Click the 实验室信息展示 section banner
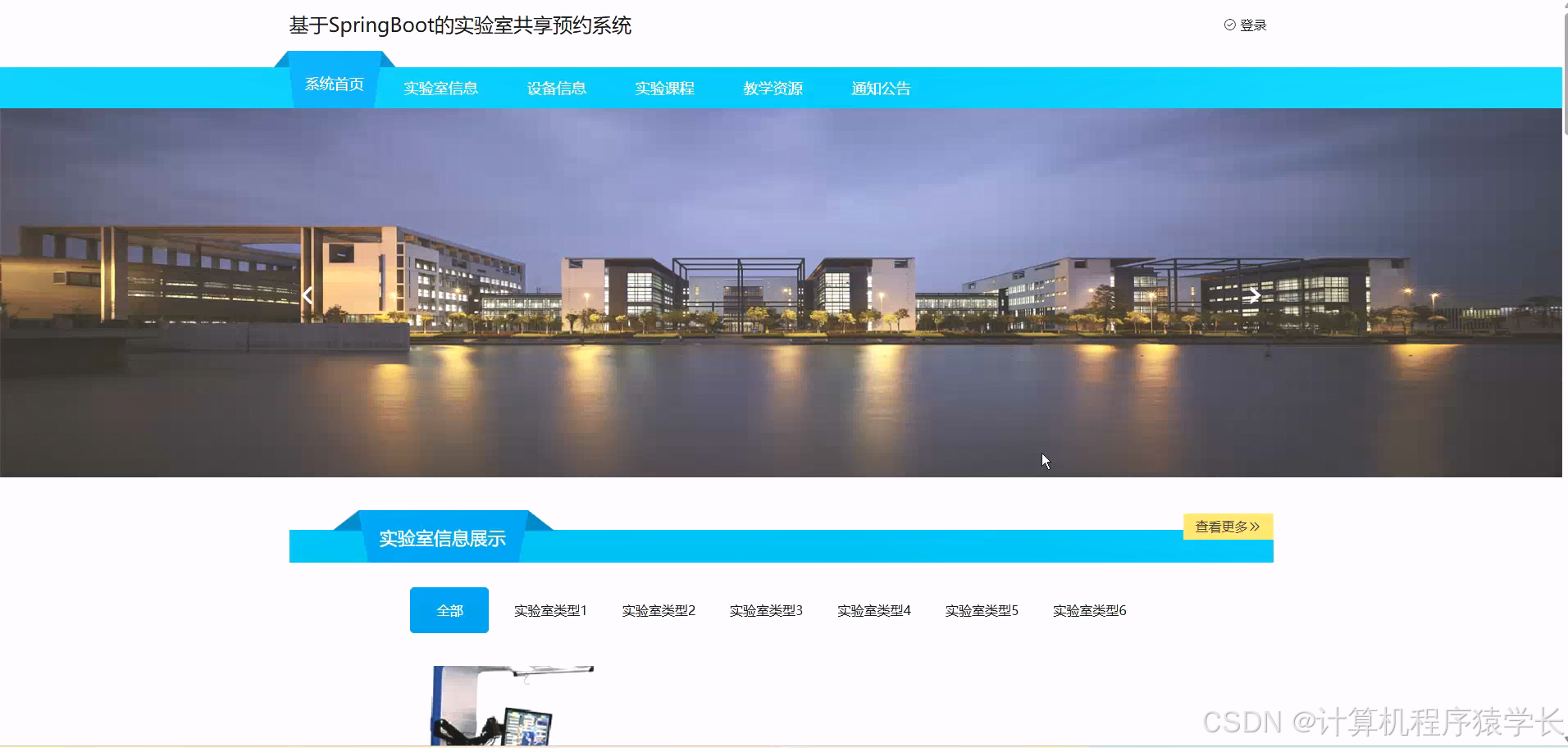Image resolution: width=1568 pixels, height=748 pixels. pyautogui.click(x=442, y=539)
